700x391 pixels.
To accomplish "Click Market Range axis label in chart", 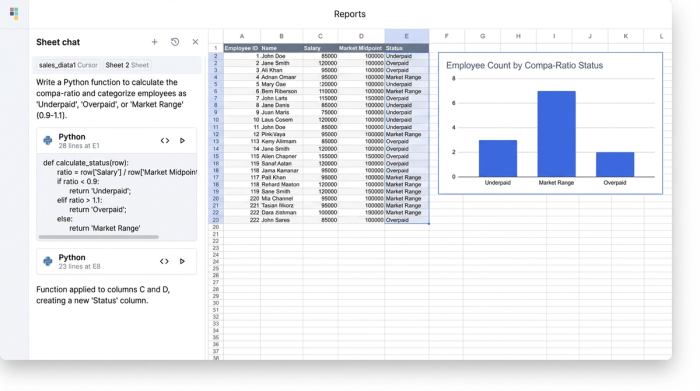I will tap(556, 183).
